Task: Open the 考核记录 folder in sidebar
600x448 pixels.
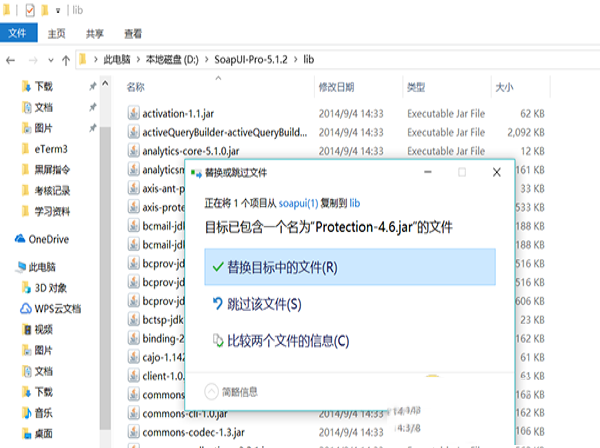Action: point(46,191)
